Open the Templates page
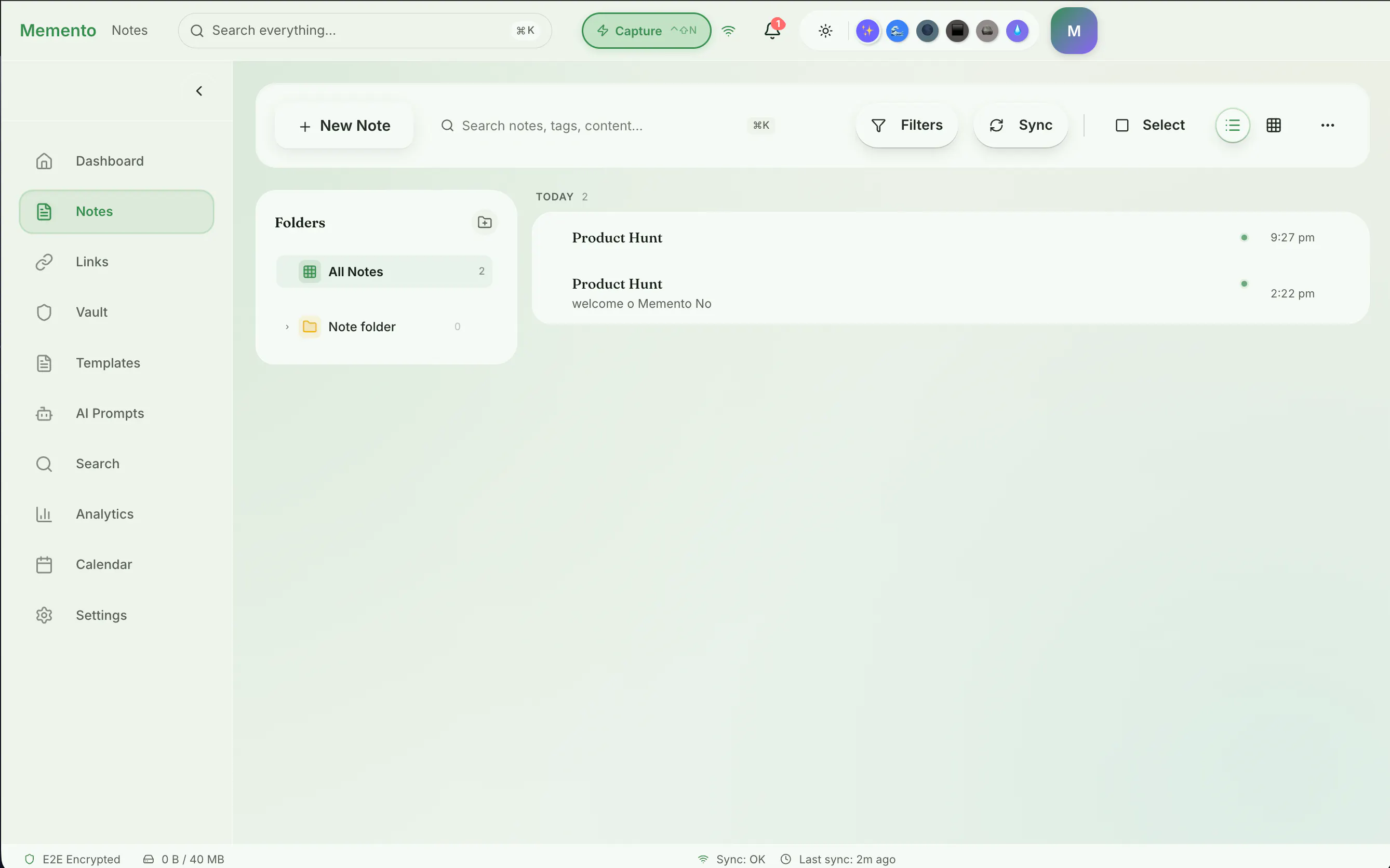Image resolution: width=1390 pixels, height=868 pixels. click(116, 363)
